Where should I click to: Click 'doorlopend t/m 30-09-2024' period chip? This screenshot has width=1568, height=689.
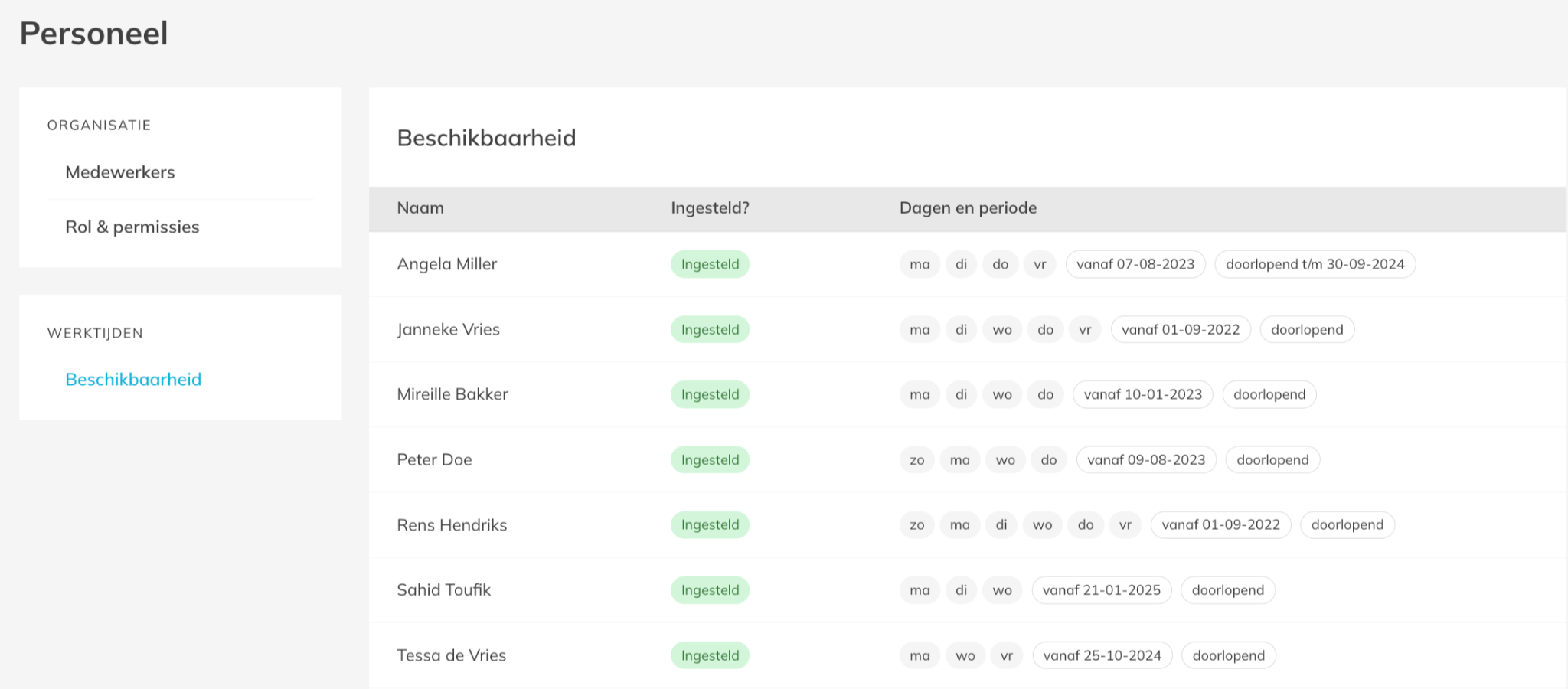pos(1315,264)
